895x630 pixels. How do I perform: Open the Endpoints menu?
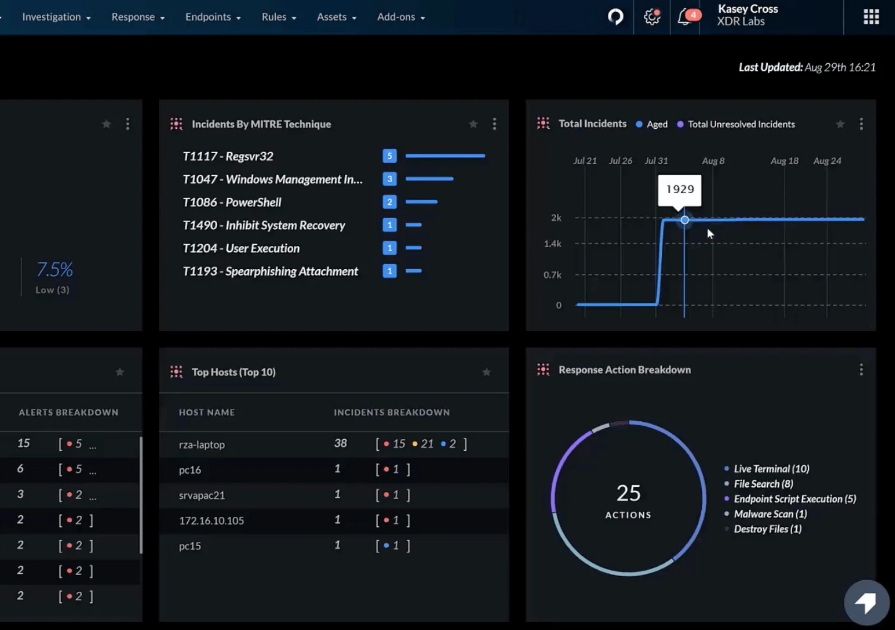pos(213,17)
